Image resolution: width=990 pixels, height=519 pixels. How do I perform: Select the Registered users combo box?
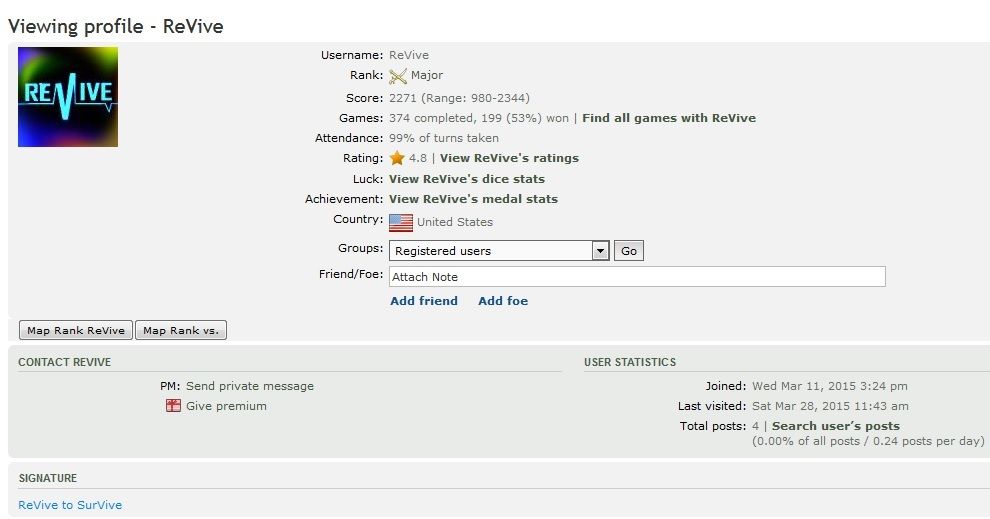[x=490, y=251]
